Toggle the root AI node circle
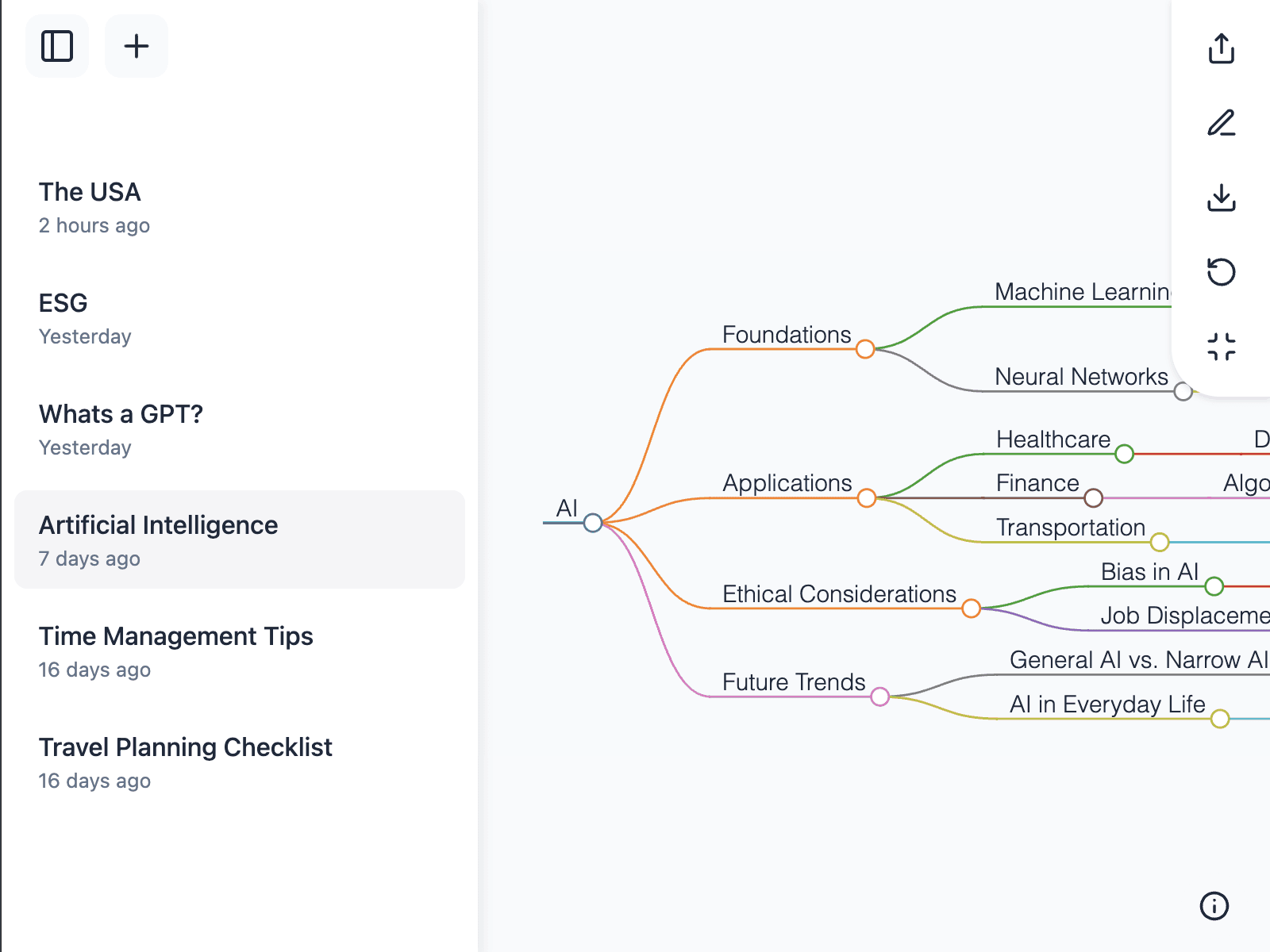This screenshot has width=1270, height=952. (x=593, y=523)
